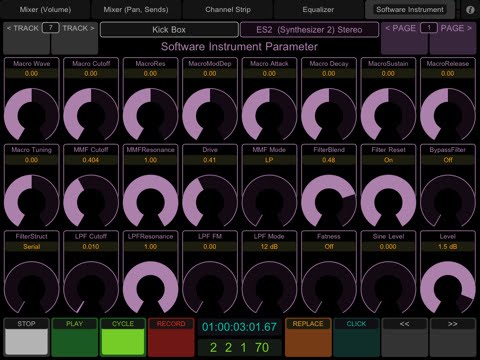This screenshot has height=360, width=480.
Task: Toggle the REPLACE mode button
Action: tap(308, 337)
